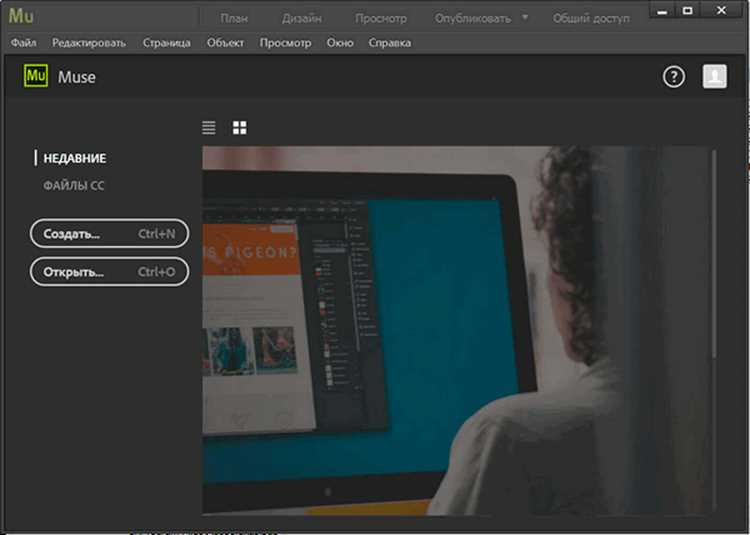Open the Файл menu

coord(23,43)
